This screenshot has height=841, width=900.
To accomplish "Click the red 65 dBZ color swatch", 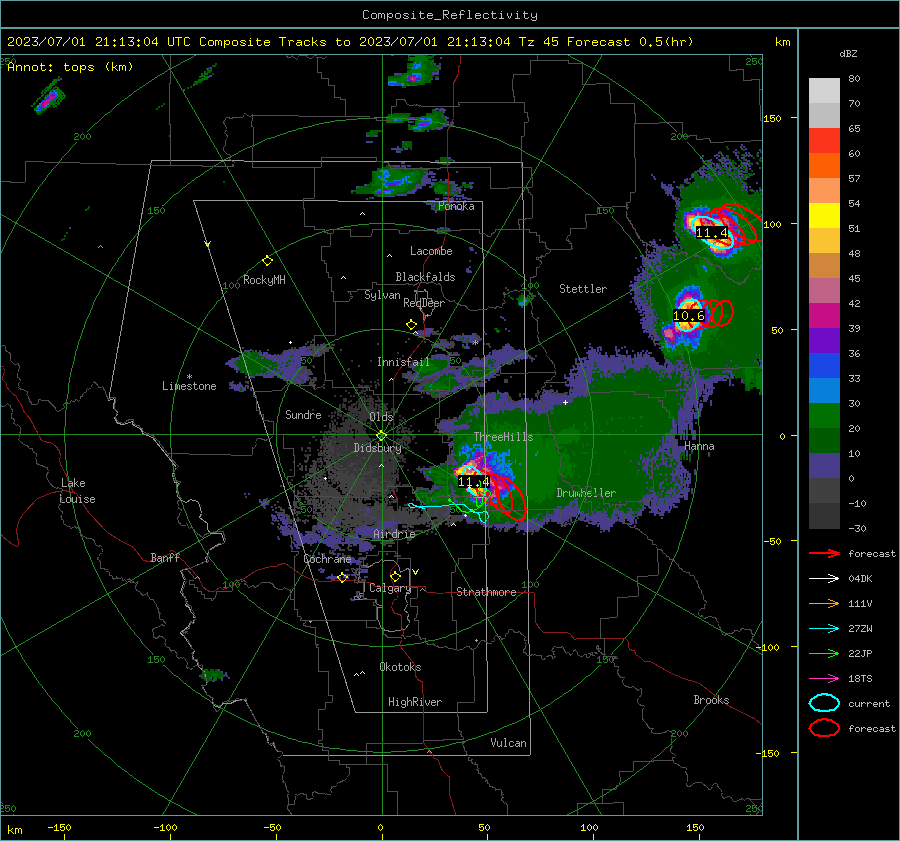I will point(824,141).
